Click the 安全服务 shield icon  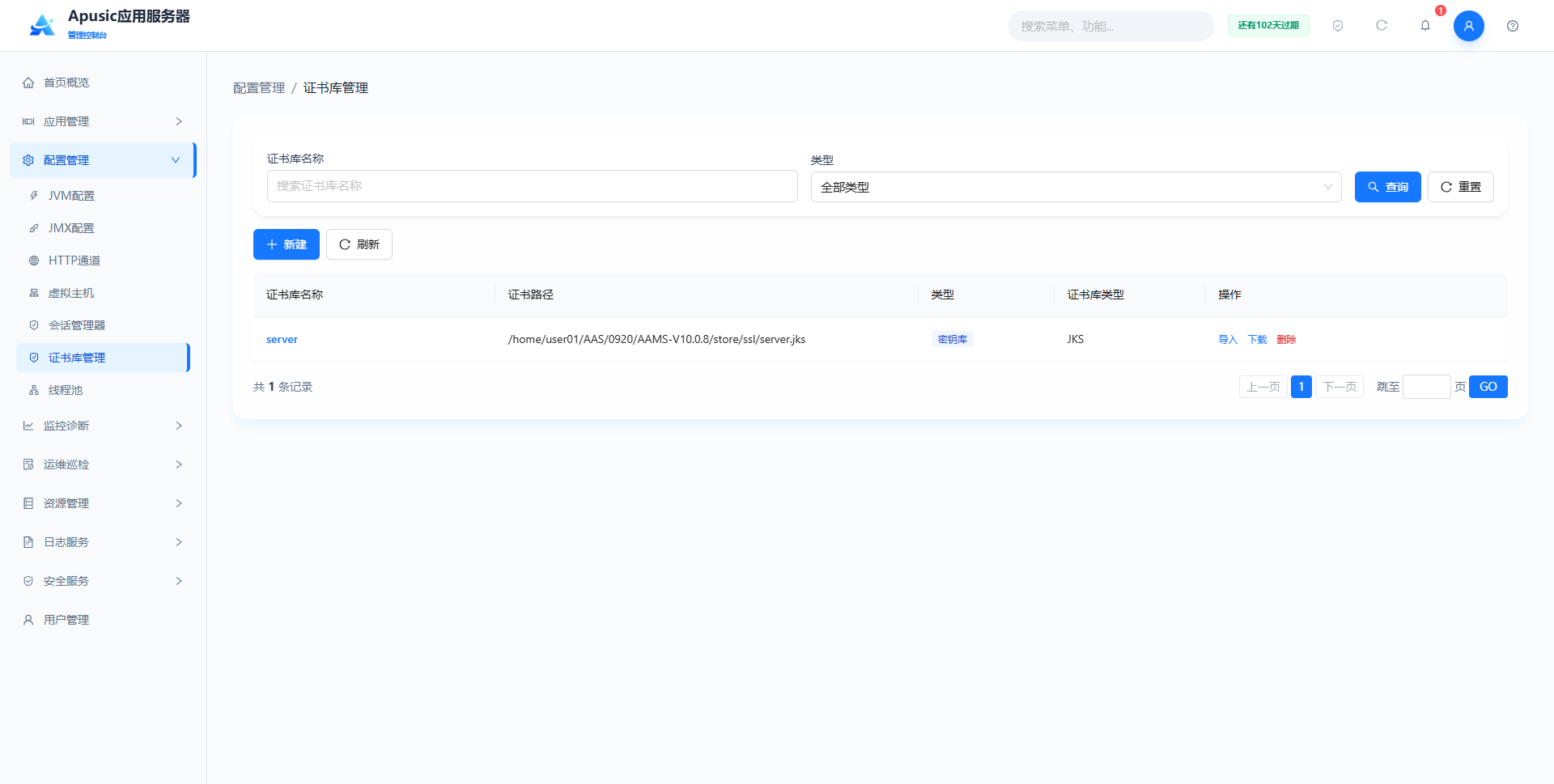click(28, 581)
